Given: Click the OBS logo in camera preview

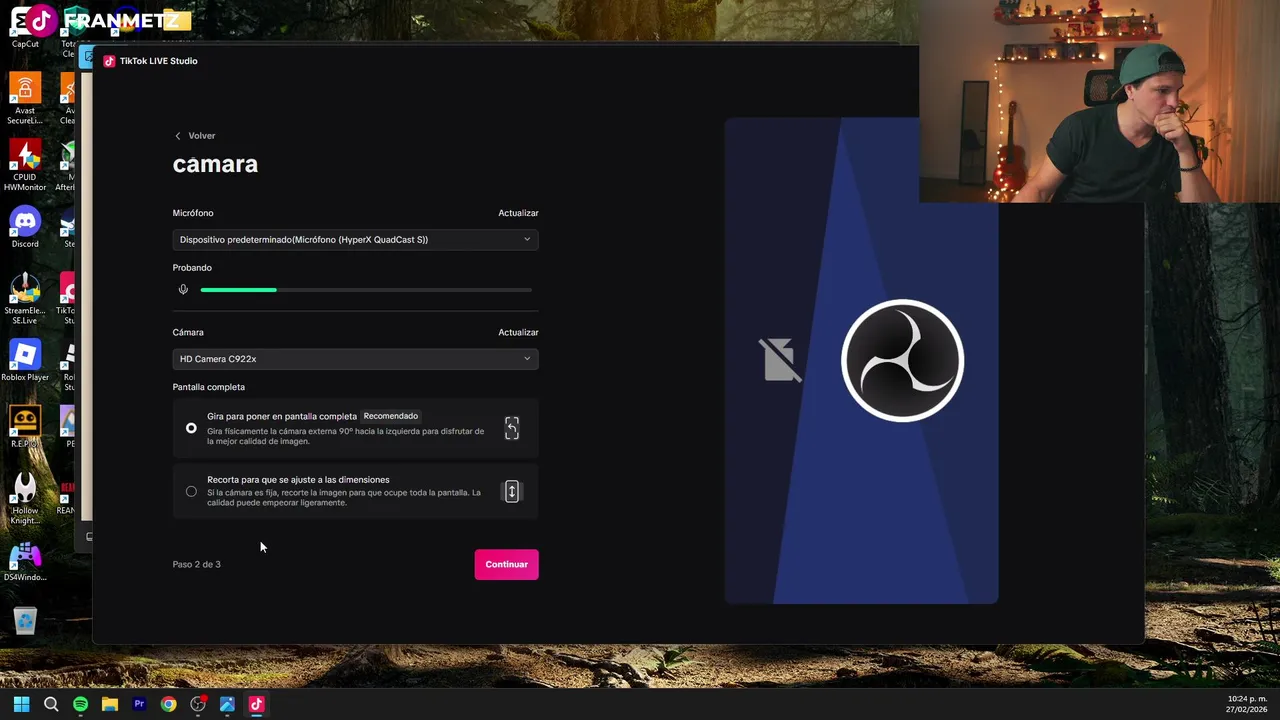Looking at the screenshot, I should click(x=902, y=360).
